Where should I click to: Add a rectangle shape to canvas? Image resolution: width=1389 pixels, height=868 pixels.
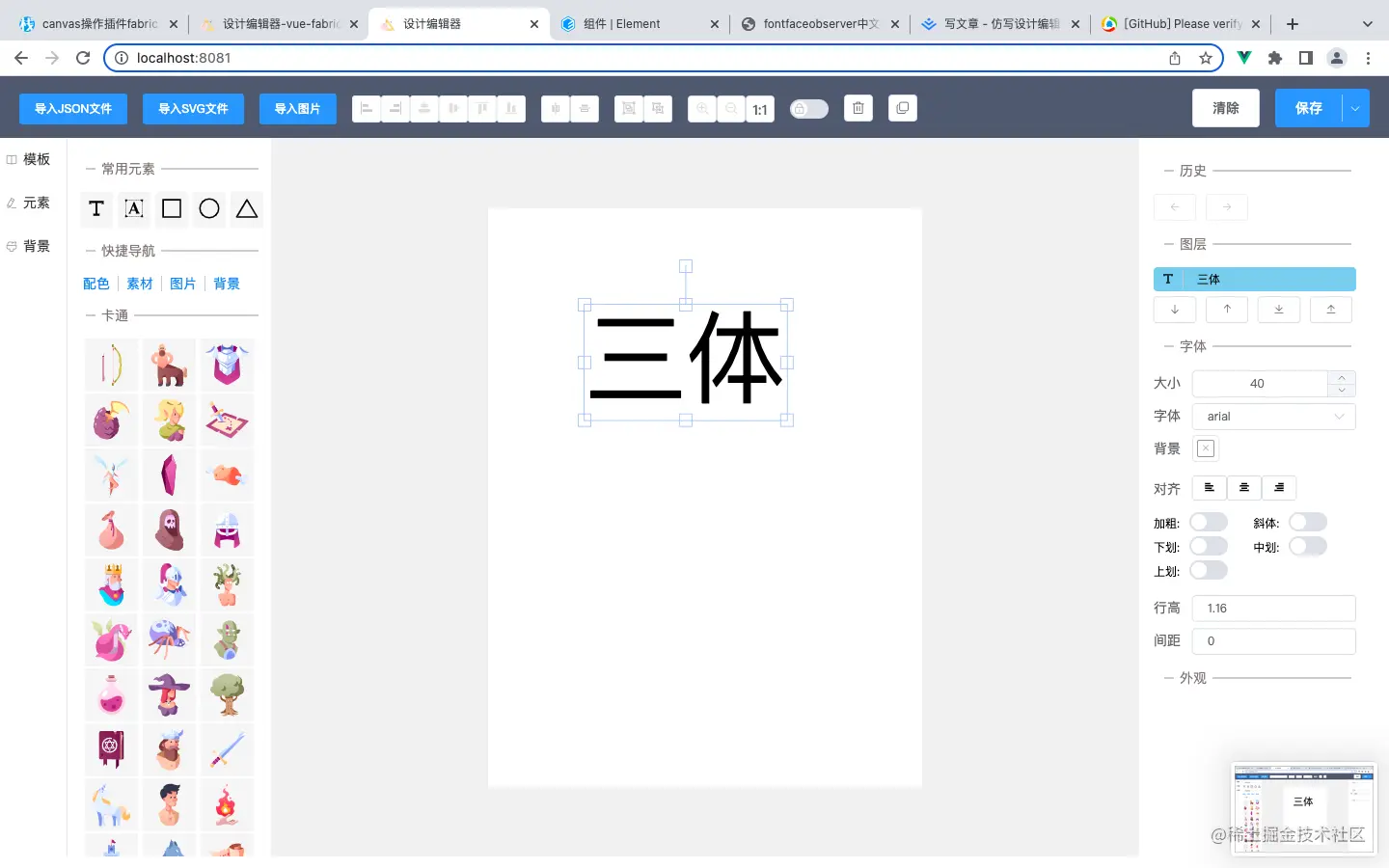[x=171, y=208]
